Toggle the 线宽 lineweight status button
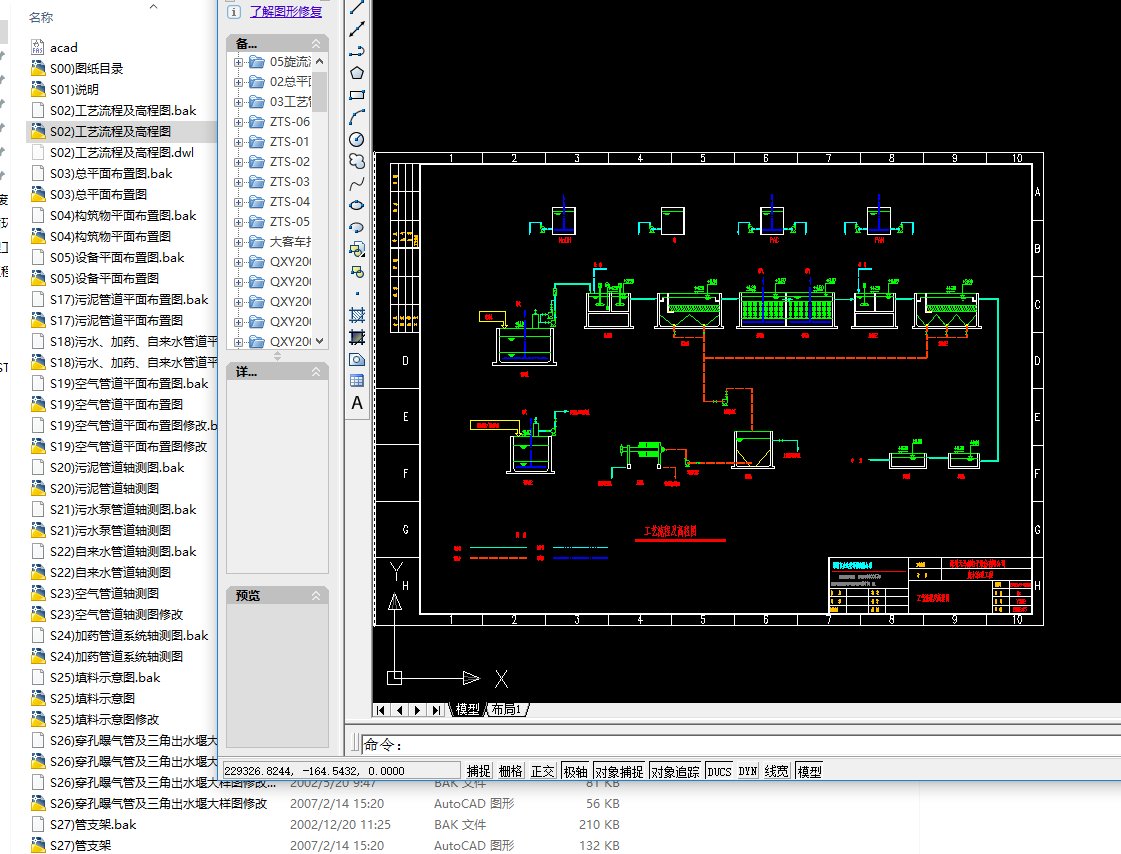1121x854 pixels. [776, 771]
